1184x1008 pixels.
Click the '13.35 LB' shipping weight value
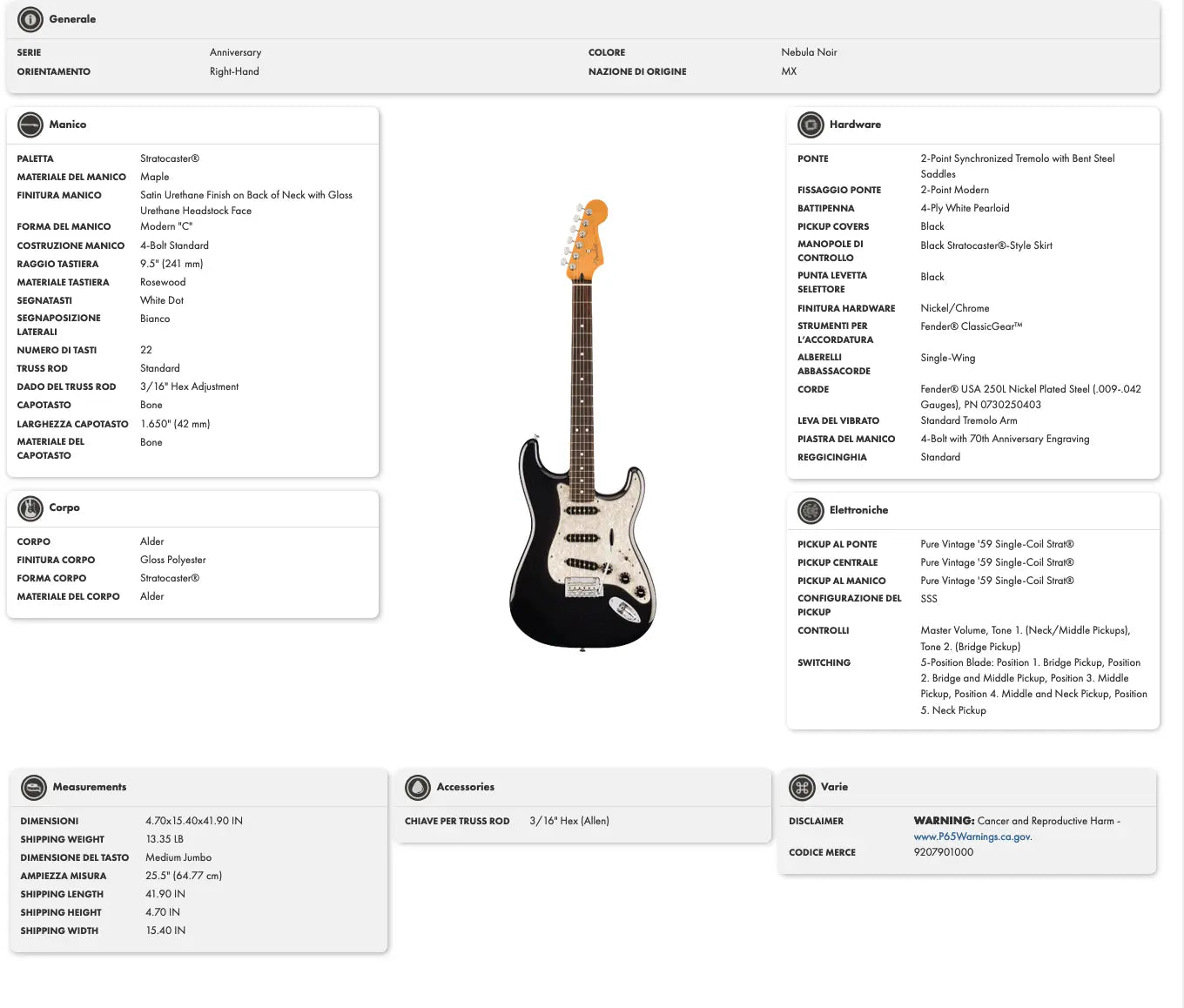[165, 839]
